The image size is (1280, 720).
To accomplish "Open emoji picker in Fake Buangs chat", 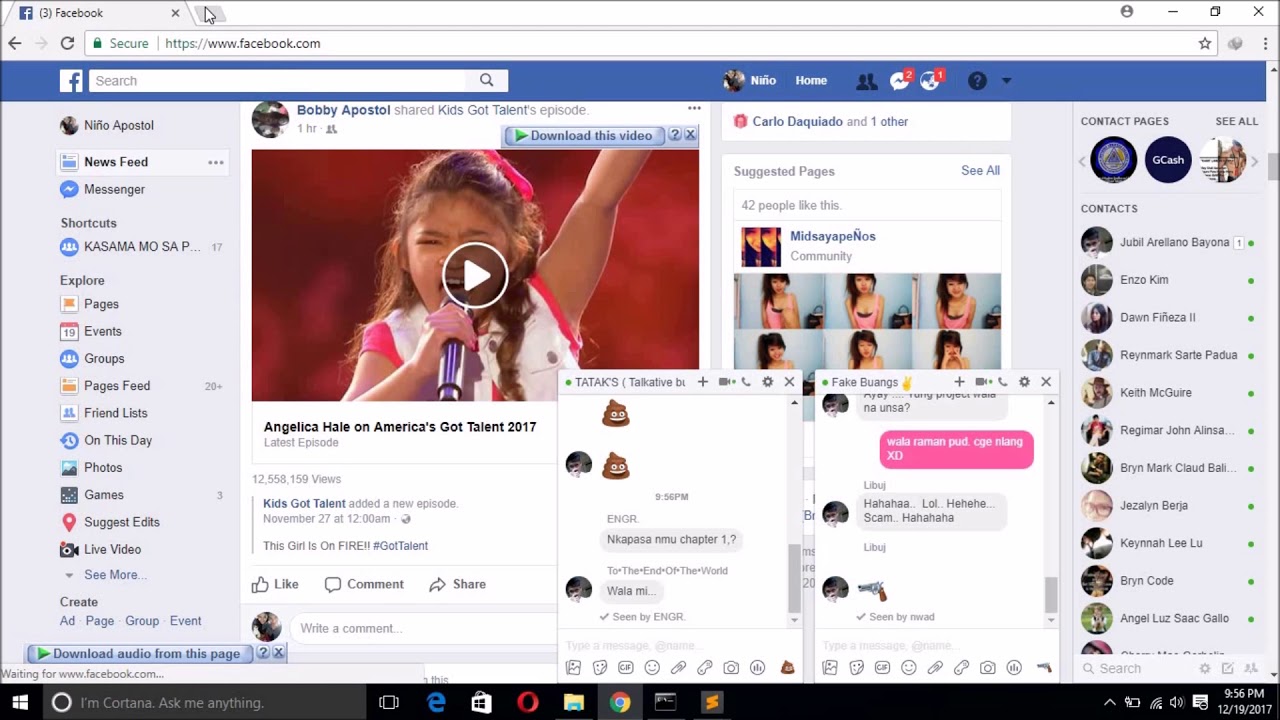I will pyautogui.click(x=908, y=668).
